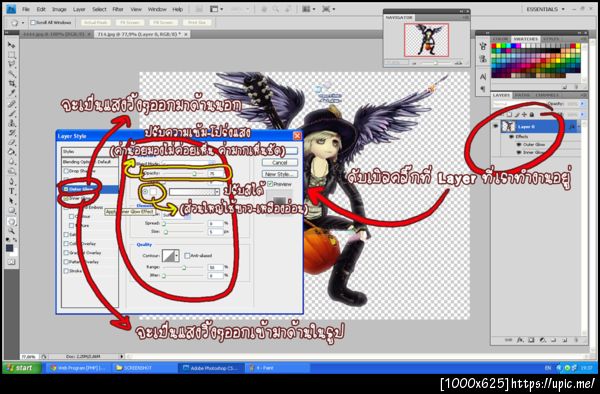Zoom in using Navigator large mountains icon
Screen dimensions: 600x394
coord(458,63)
